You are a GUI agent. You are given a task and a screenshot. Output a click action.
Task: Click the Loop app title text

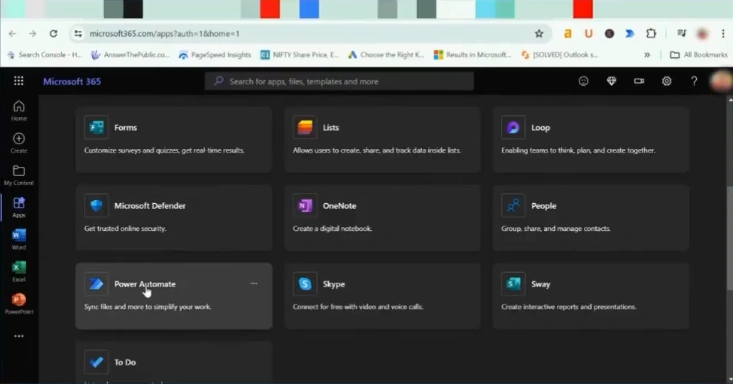(x=540, y=127)
